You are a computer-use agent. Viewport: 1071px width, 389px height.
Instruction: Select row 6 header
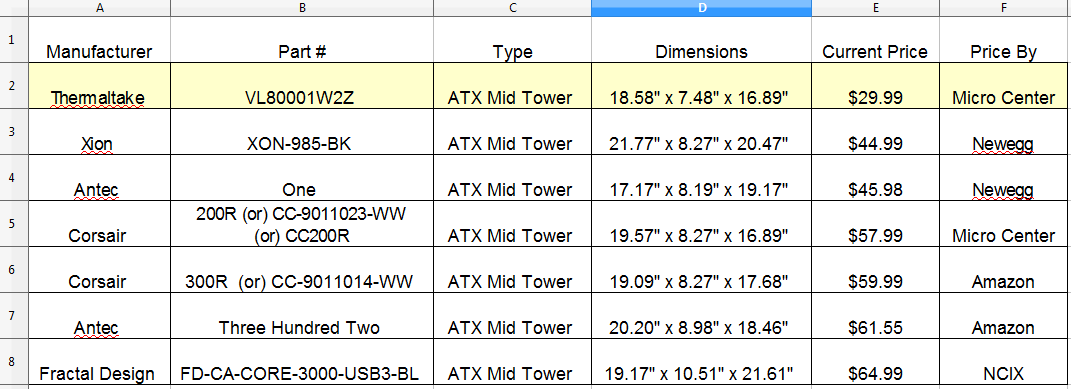click(x=14, y=270)
